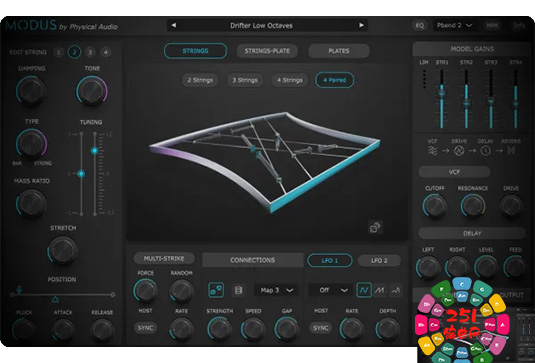Click the Damping knob
Viewport: 535px width, 363px height.
click(31, 91)
